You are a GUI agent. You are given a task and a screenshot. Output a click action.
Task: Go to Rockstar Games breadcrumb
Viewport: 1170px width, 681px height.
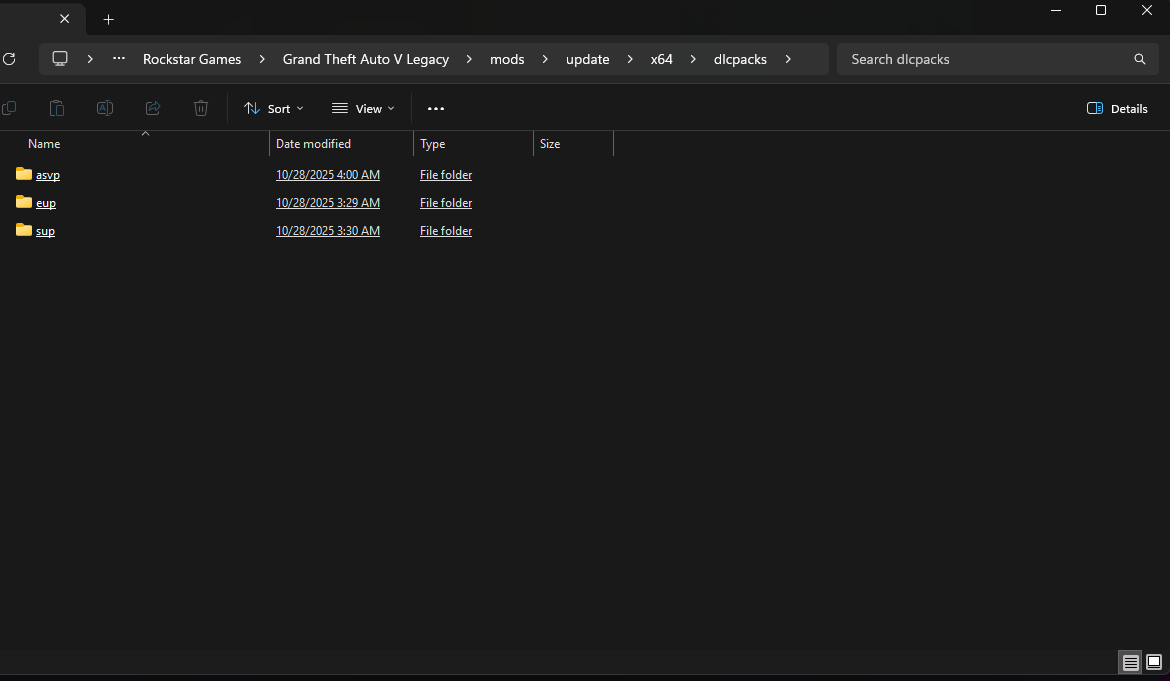(192, 59)
